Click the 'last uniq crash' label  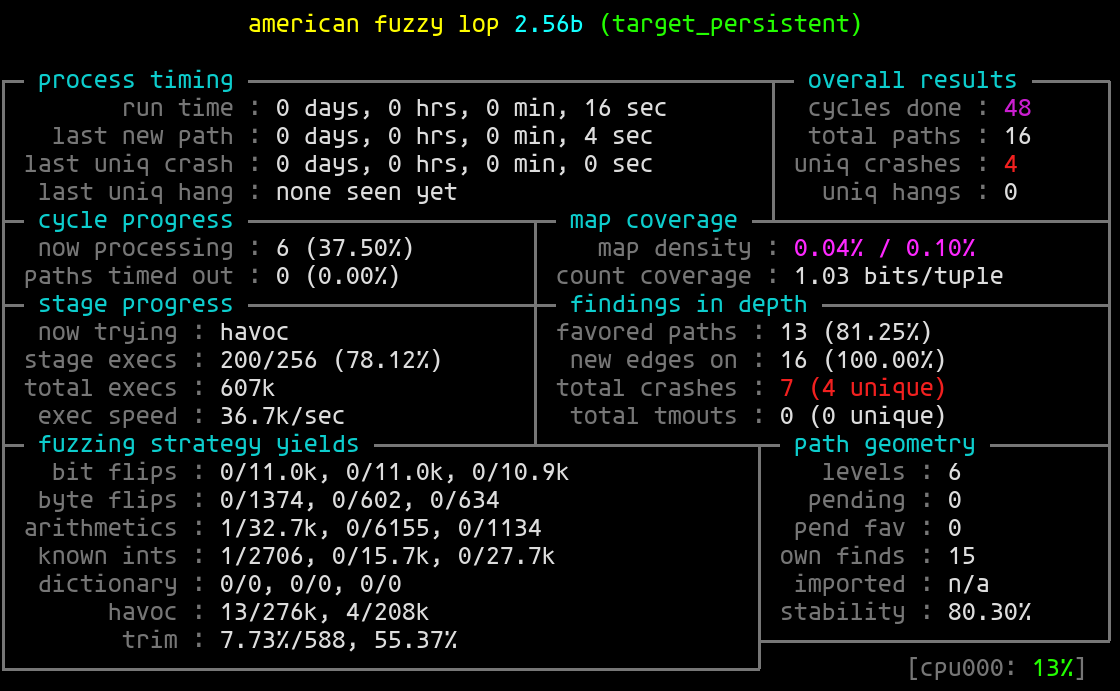pos(129,164)
